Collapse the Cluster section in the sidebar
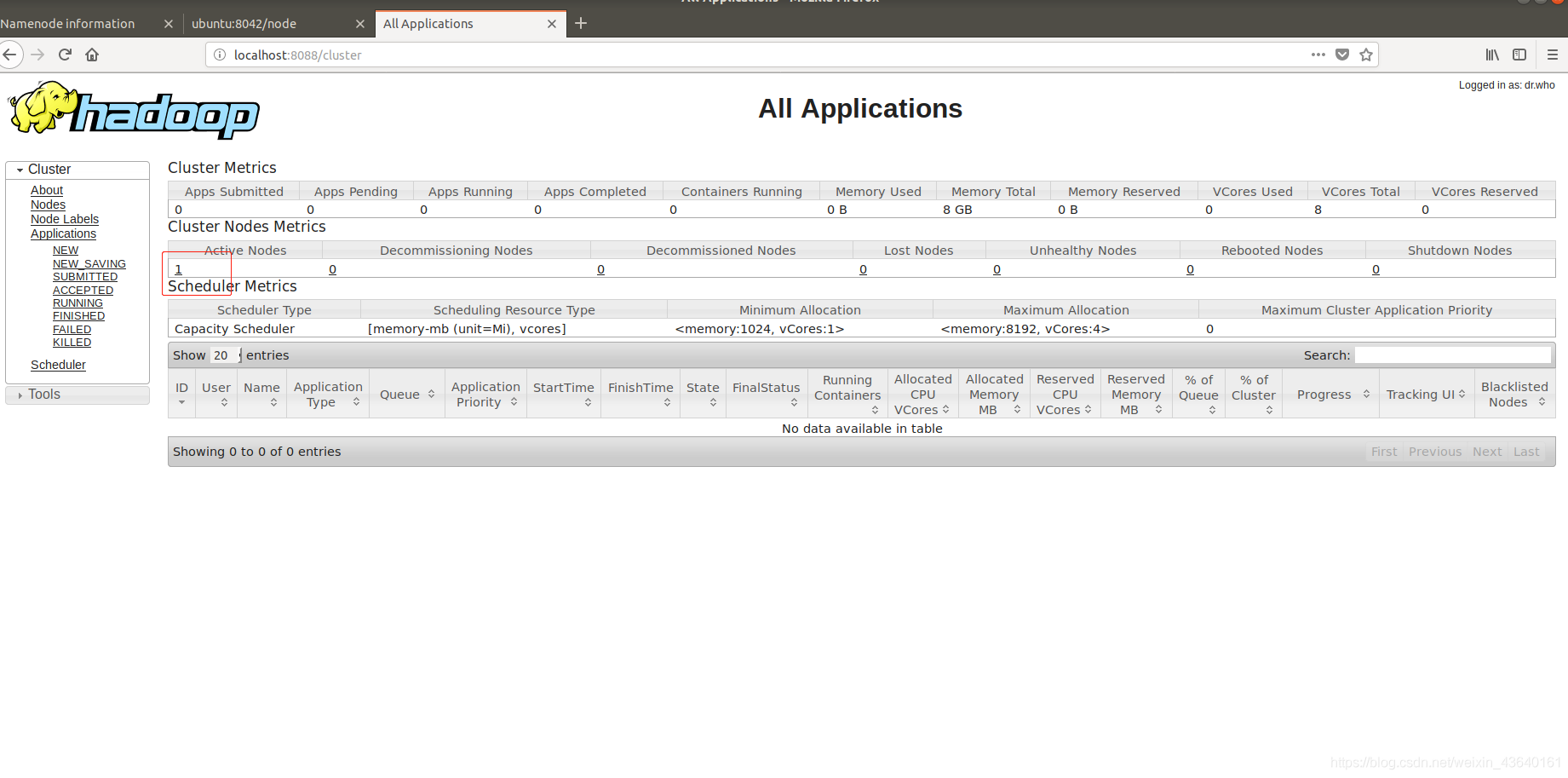The image size is (1568, 778). point(78,170)
